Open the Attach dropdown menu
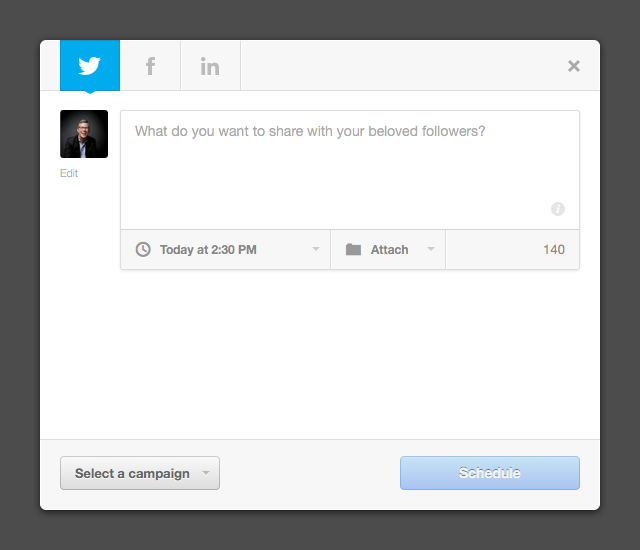640x550 pixels. [x=388, y=249]
